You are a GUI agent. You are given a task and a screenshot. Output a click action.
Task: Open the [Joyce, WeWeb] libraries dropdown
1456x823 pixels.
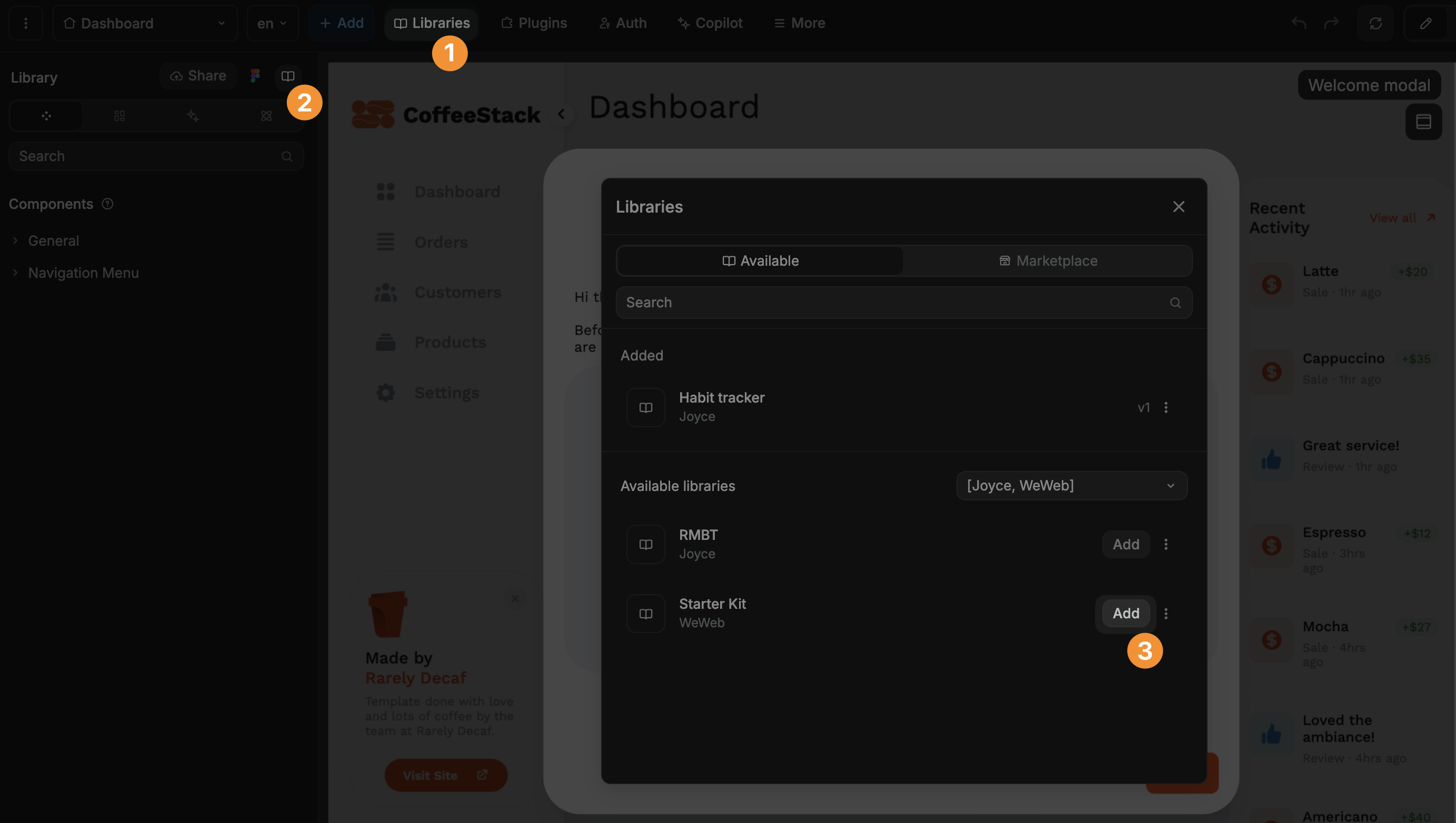1071,485
